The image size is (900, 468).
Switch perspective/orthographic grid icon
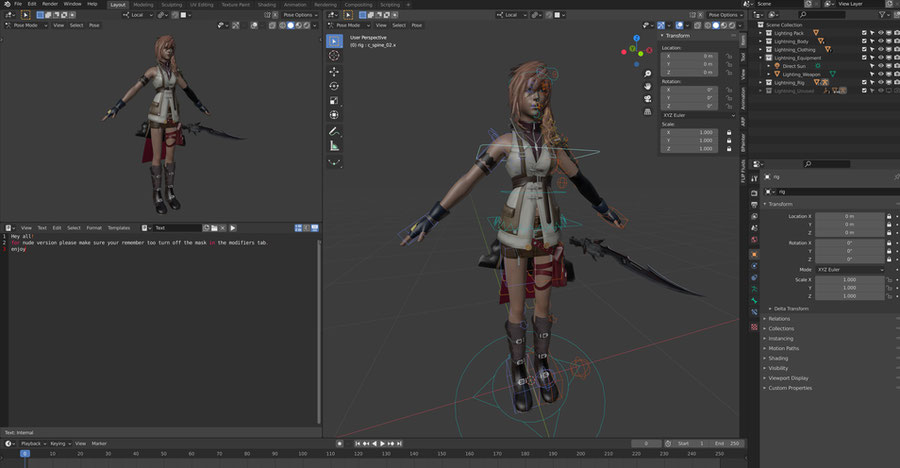[x=647, y=111]
